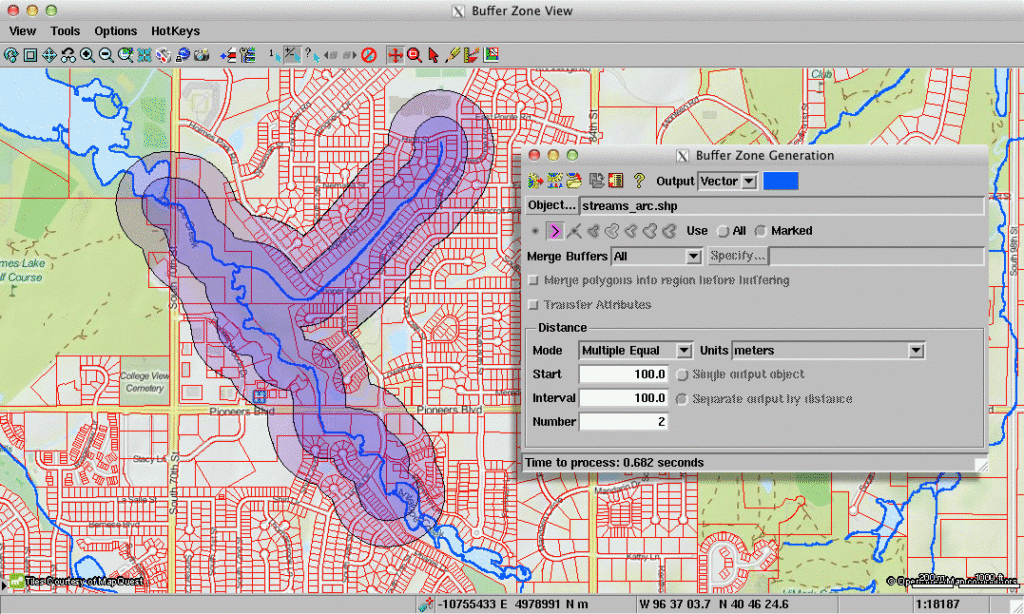
Task: Click the pencil edit icon on the right toolbar
Action: (452, 54)
